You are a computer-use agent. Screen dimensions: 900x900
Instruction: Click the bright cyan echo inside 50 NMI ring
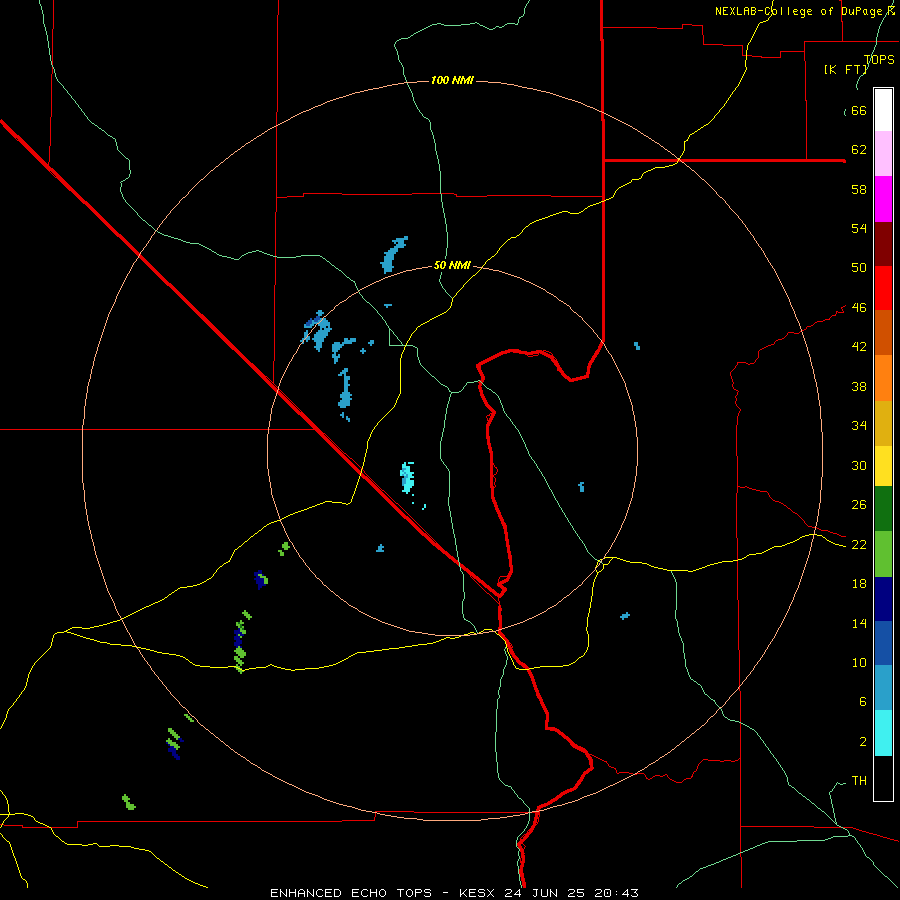click(x=408, y=478)
